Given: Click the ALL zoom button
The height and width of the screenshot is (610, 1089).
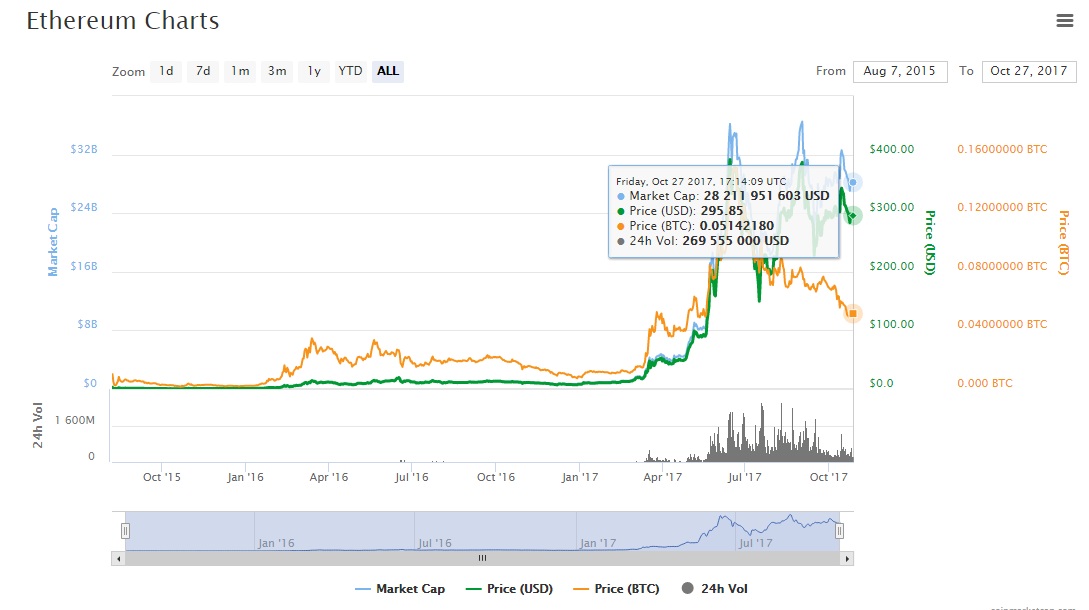Looking at the screenshot, I should pos(388,71).
